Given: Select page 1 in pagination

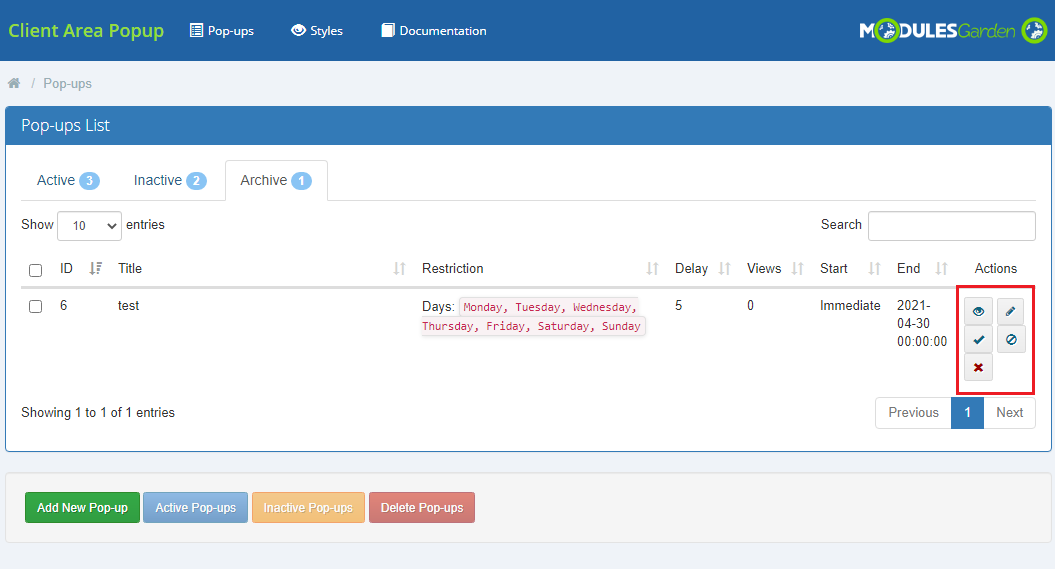Looking at the screenshot, I should tap(968, 413).
